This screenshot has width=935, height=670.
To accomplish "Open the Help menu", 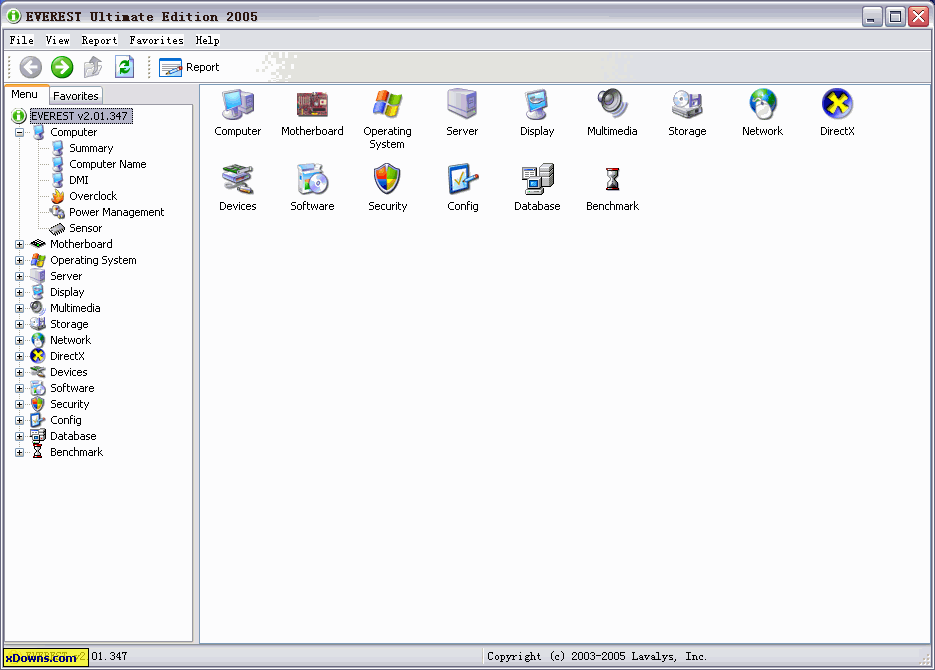I will click(208, 41).
